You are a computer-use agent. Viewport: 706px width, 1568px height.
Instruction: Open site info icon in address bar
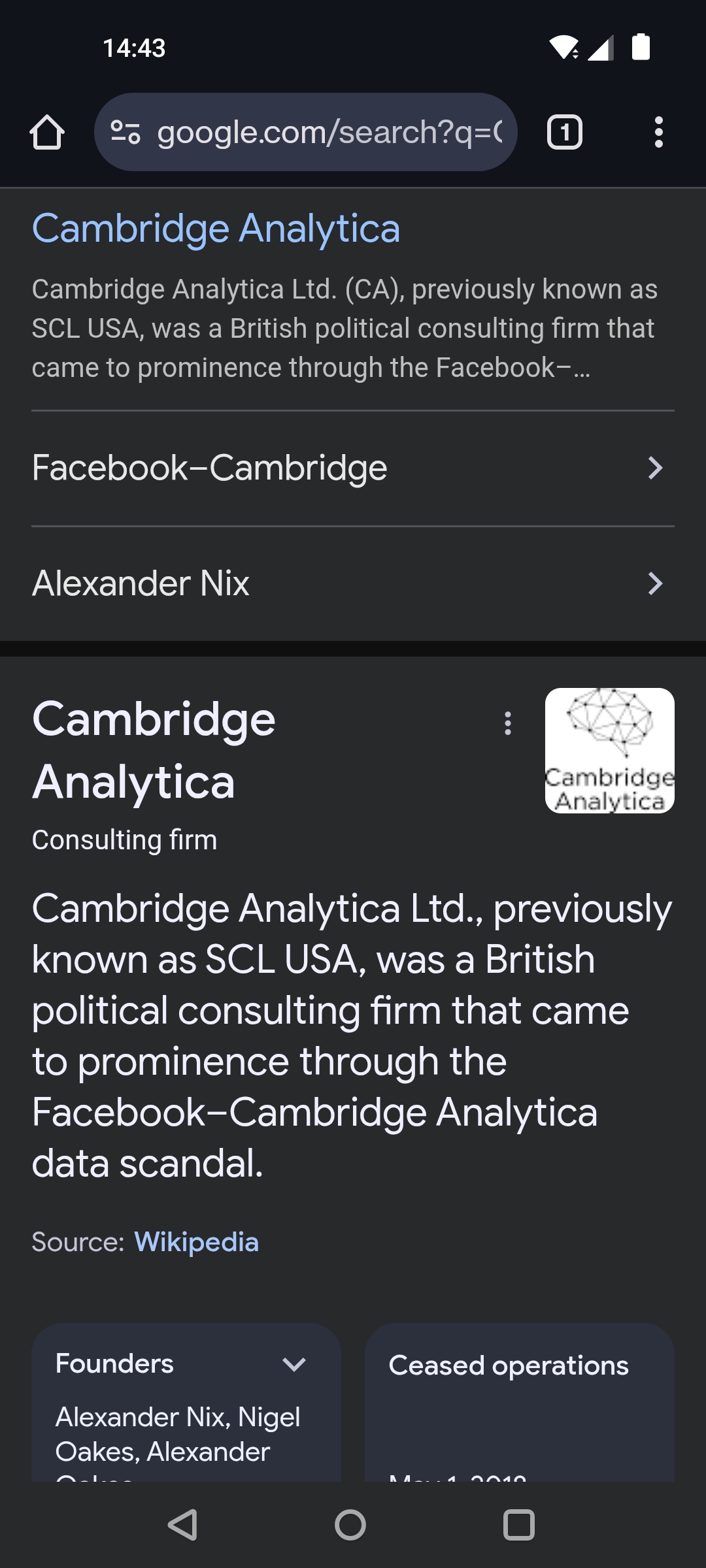click(x=125, y=133)
